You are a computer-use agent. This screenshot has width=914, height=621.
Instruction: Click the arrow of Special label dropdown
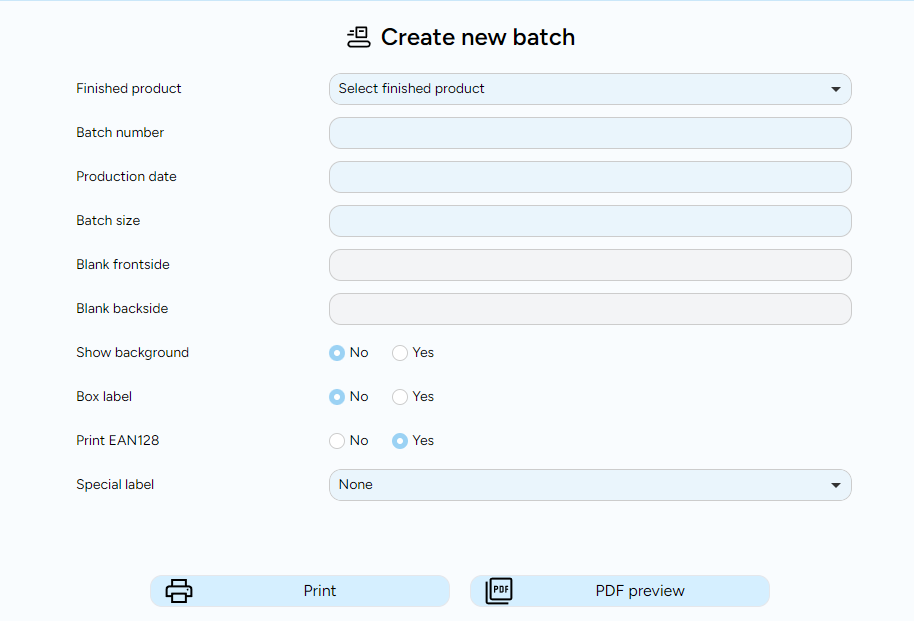click(x=836, y=485)
